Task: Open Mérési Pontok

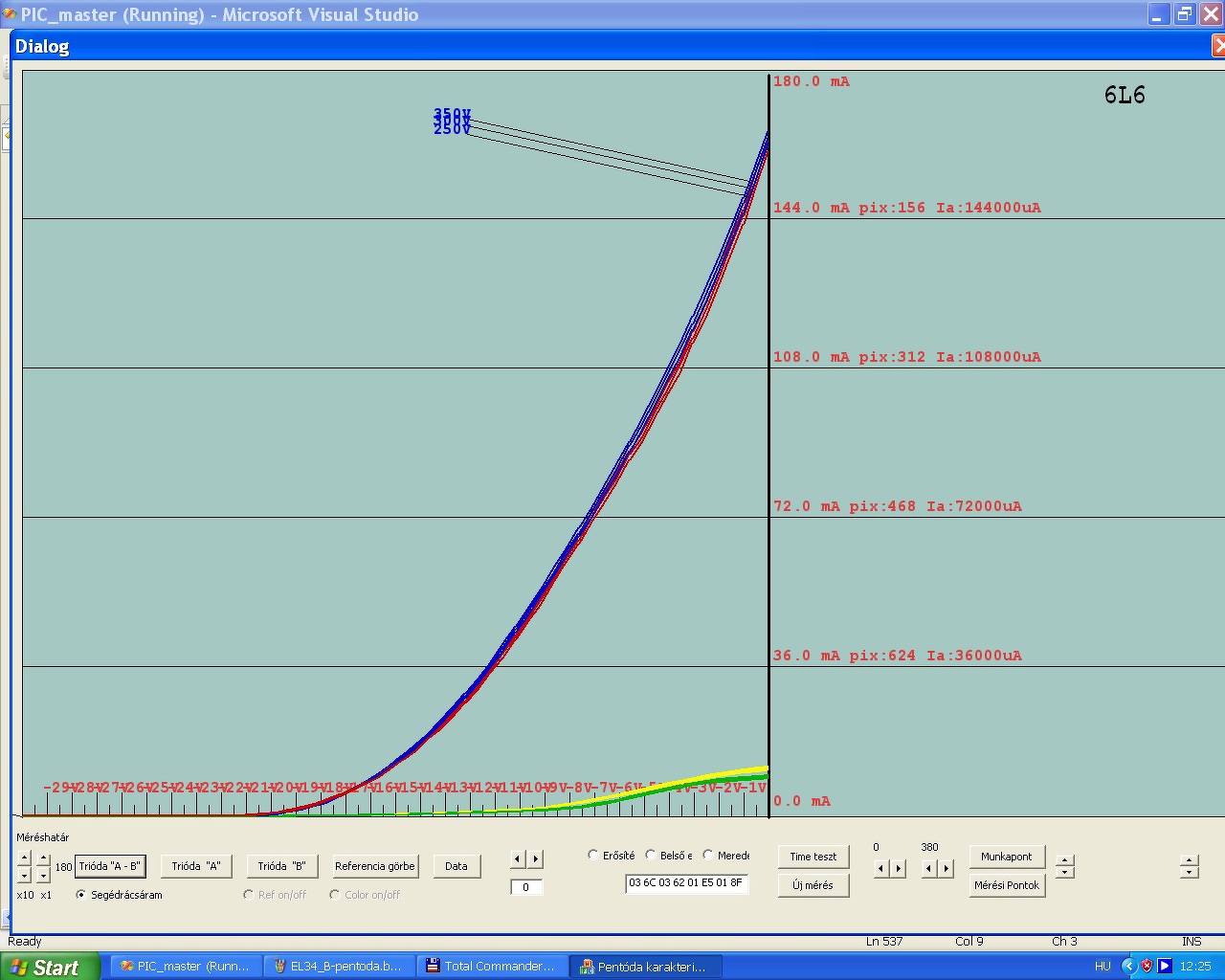Action: click(x=1007, y=885)
